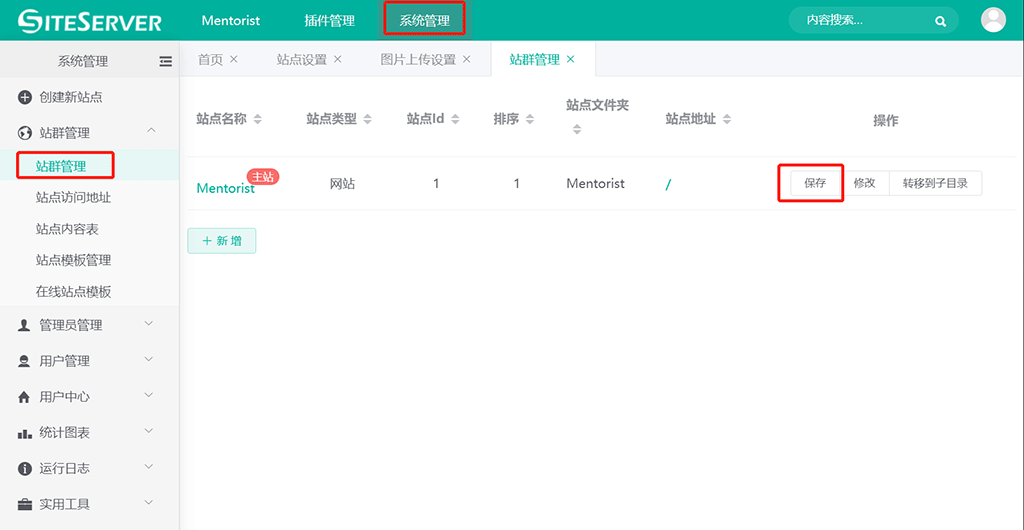Expand the 管理员管理 section

coord(149,324)
